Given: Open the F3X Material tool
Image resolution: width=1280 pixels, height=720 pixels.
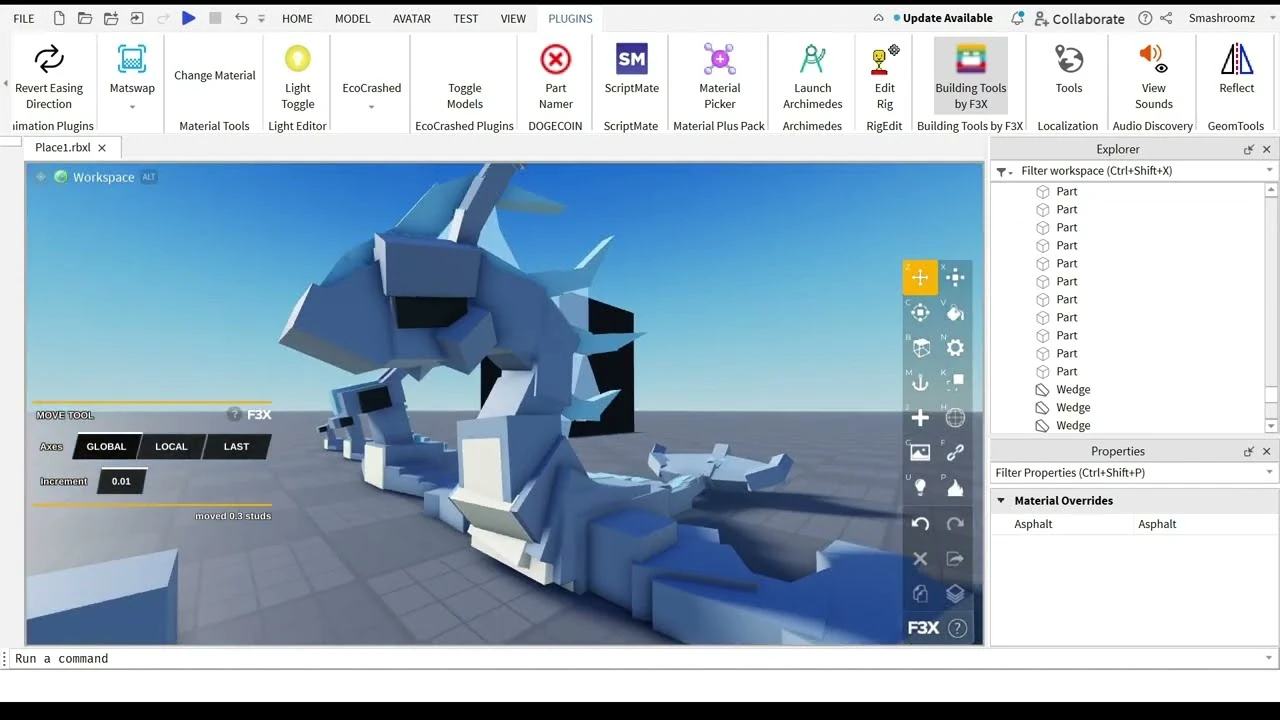Looking at the screenshot, I should click(955, 347).
